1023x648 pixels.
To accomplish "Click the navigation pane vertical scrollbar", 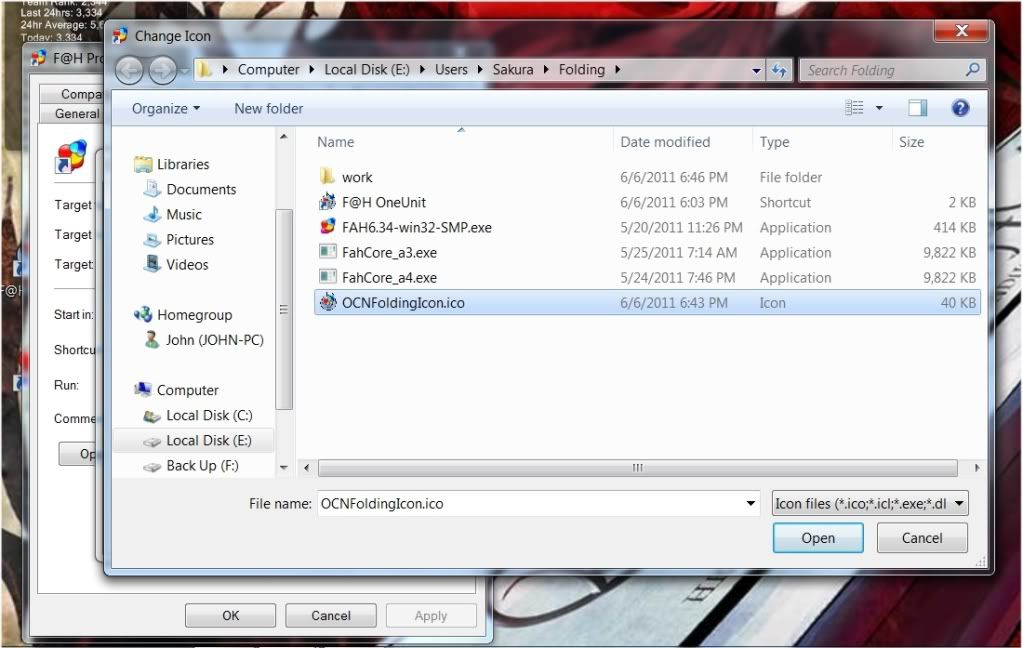I will (284, 309).
